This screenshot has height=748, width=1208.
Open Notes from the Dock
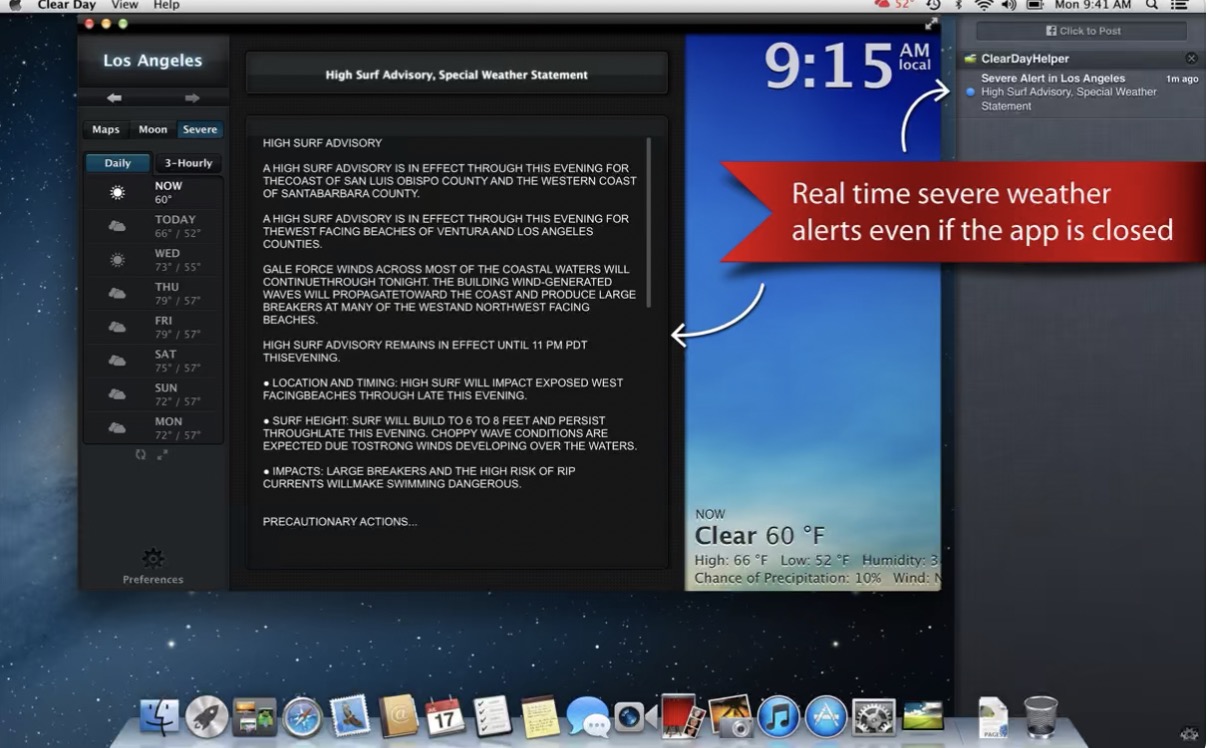coord(540,717)
